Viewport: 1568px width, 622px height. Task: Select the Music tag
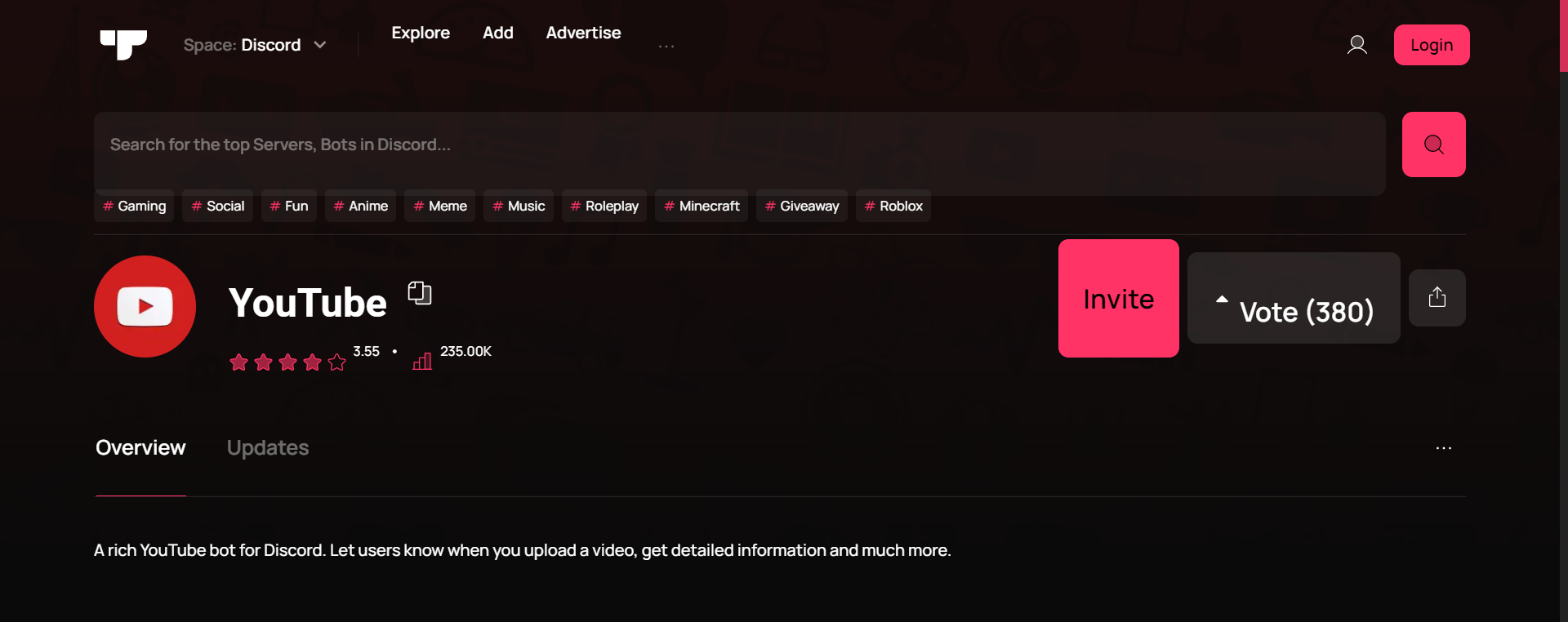(x=519, y=206)
